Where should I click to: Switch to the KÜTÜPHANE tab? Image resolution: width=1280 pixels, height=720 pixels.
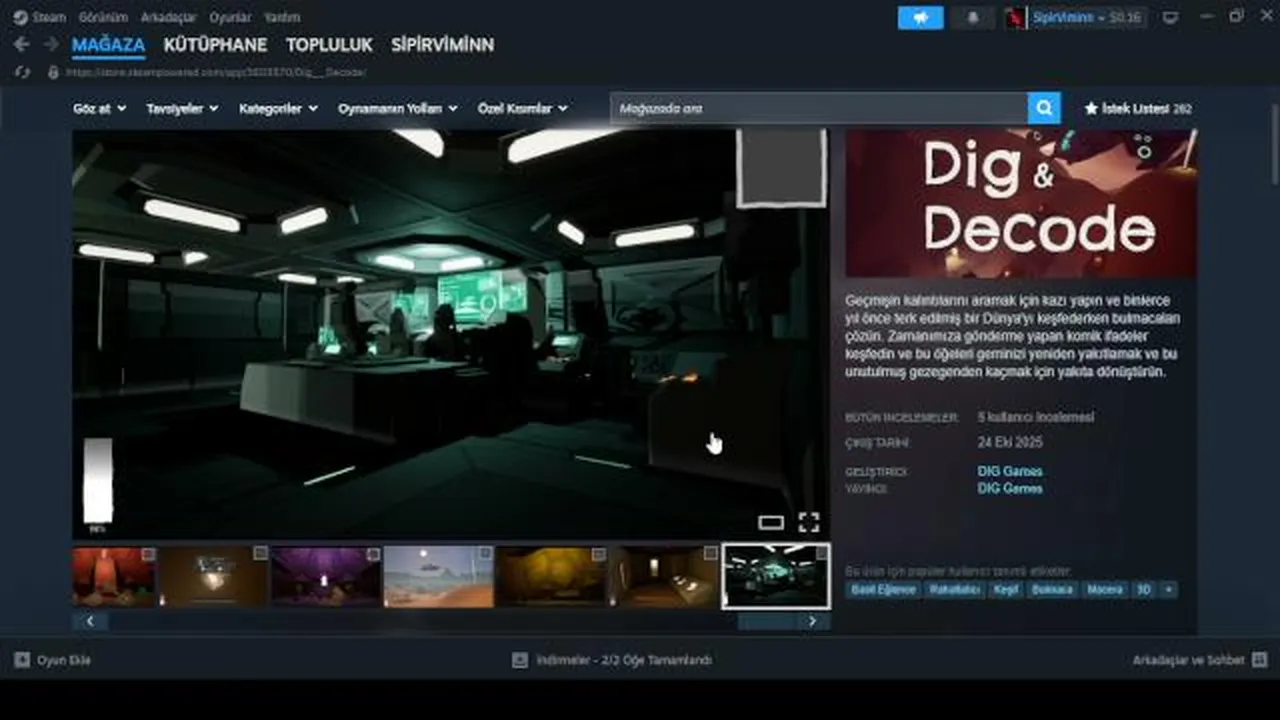pos(215,45)
